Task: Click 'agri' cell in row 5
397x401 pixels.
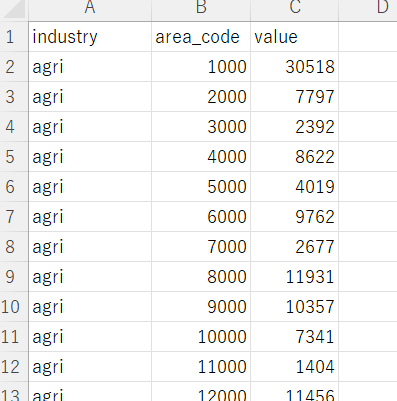Action: pyautogui.click(x=90, y=157)
